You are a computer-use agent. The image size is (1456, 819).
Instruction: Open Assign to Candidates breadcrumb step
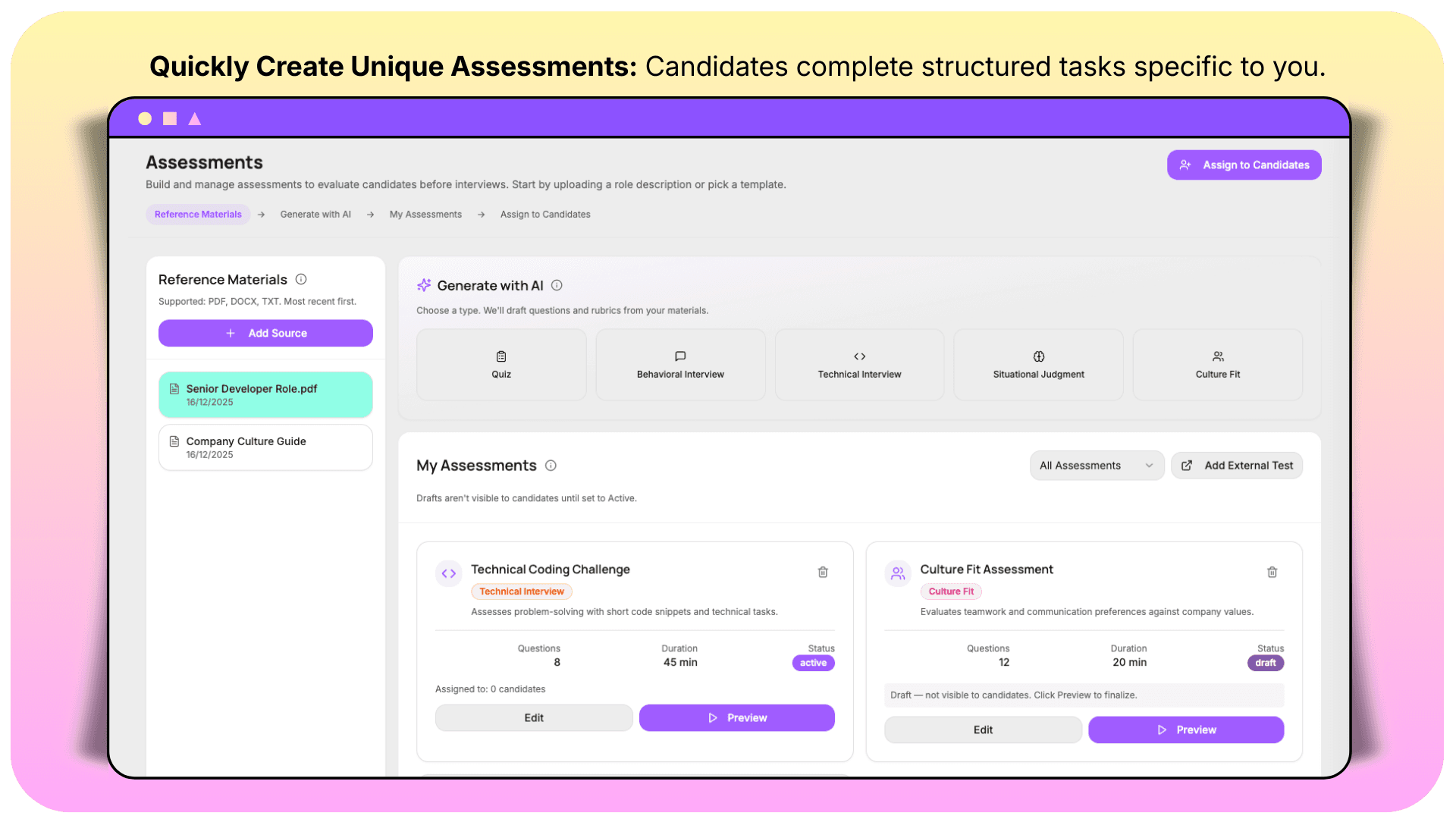(x=545, y=215)
